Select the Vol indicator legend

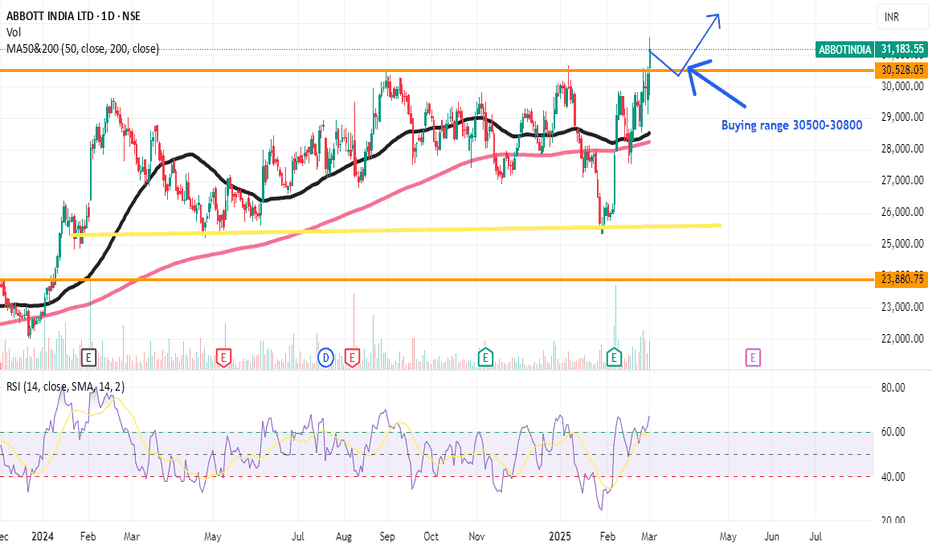(14, 32)
